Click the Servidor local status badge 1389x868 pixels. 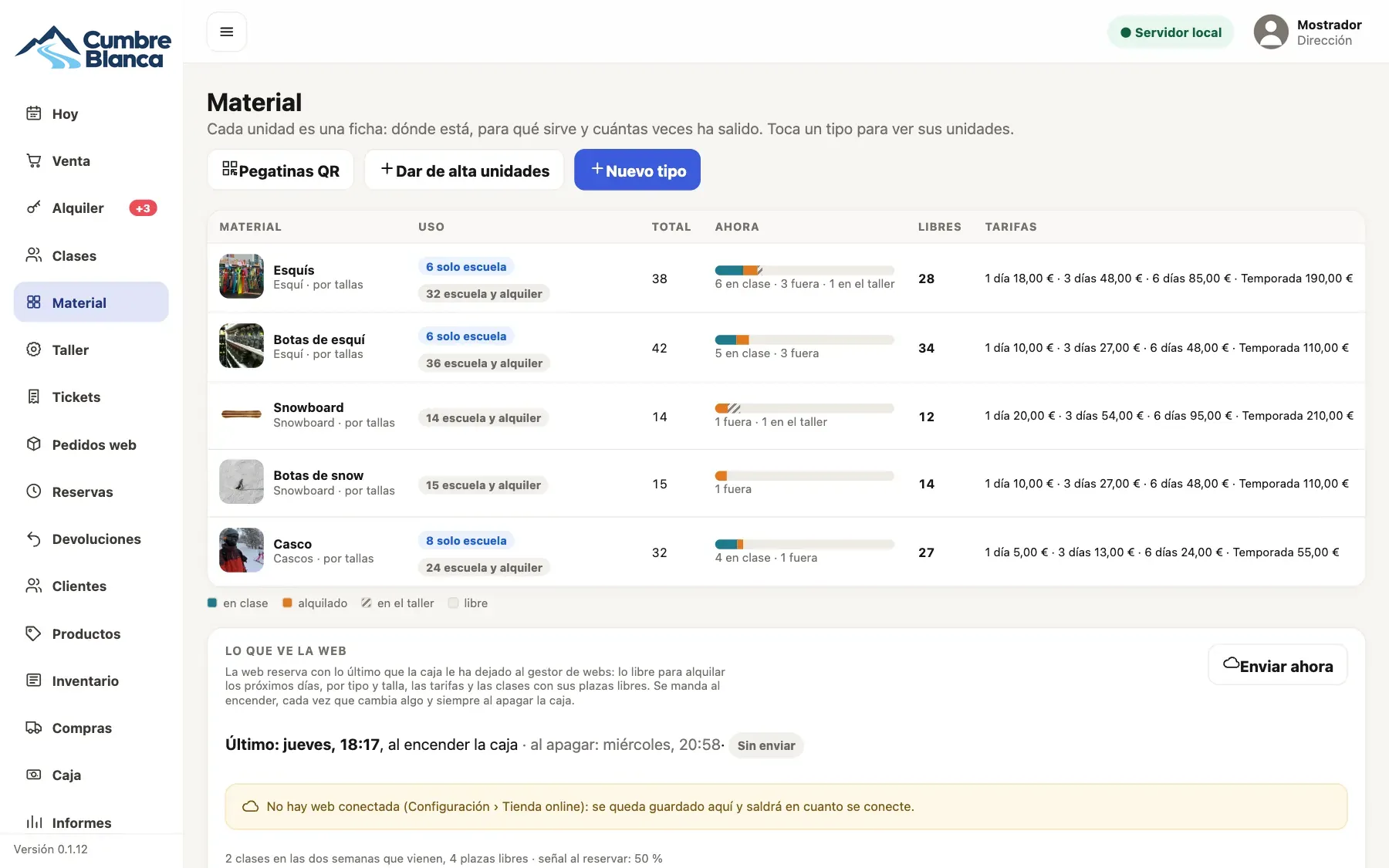pos(1171,32)
